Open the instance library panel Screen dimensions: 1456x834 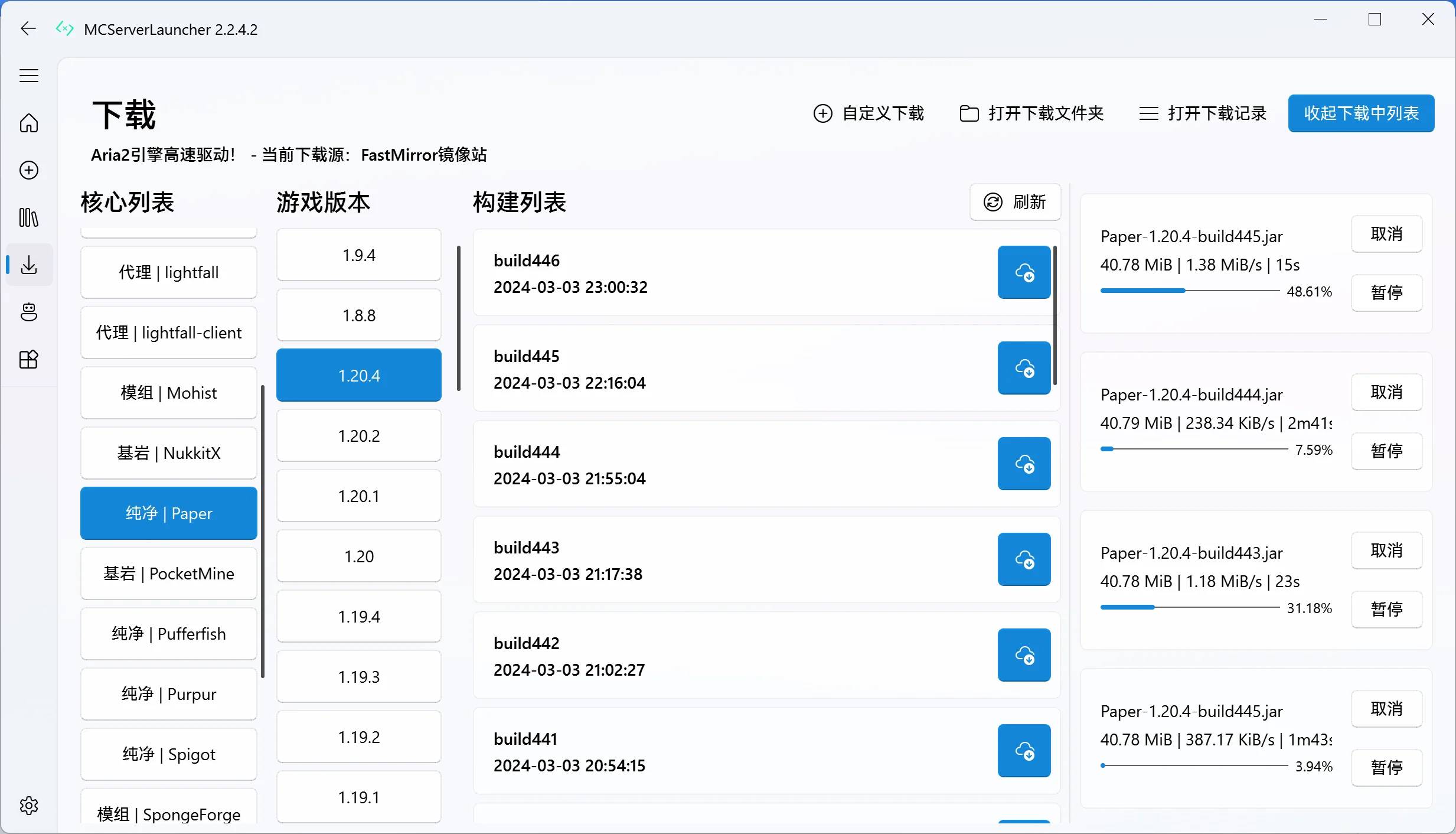(28, 218)
